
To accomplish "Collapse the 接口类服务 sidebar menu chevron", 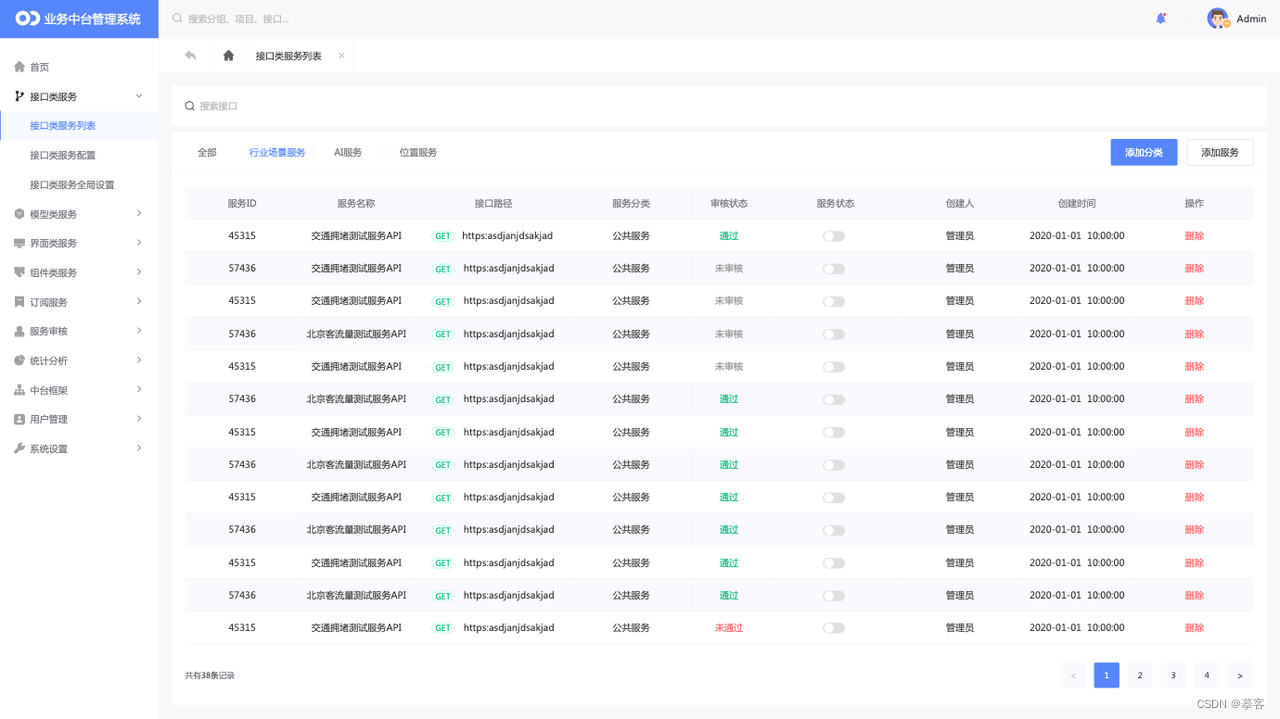I will (x=139, y=96).
